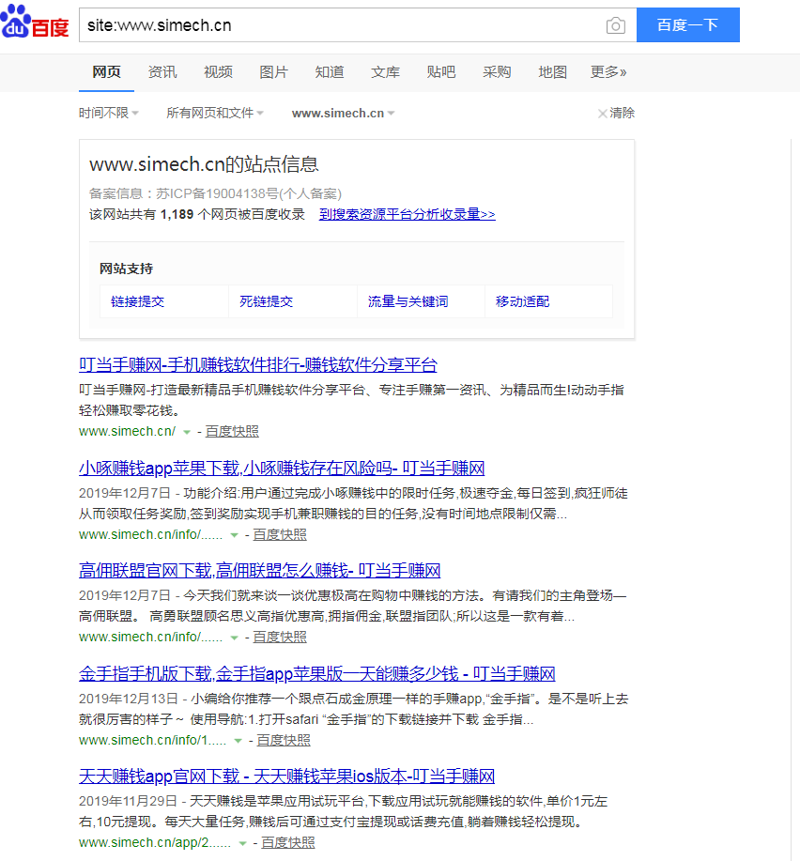Image resolution: width=800 pixels, height=861 pixels.
Task: Expand arrow beside 小啄赚钱 result URL
Action: (x=234, y=535)
